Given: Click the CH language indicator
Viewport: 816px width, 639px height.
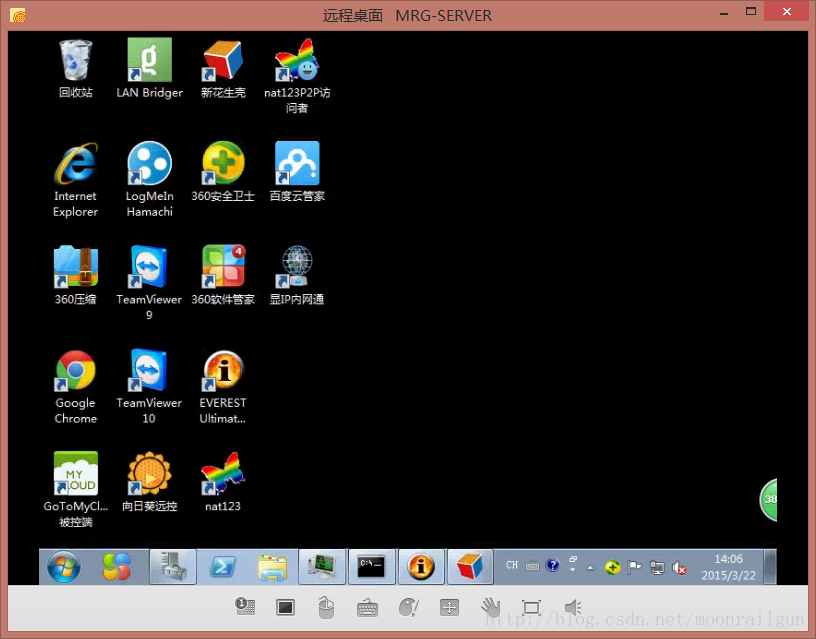Looking at the screenshot, I should click(512, 565).
